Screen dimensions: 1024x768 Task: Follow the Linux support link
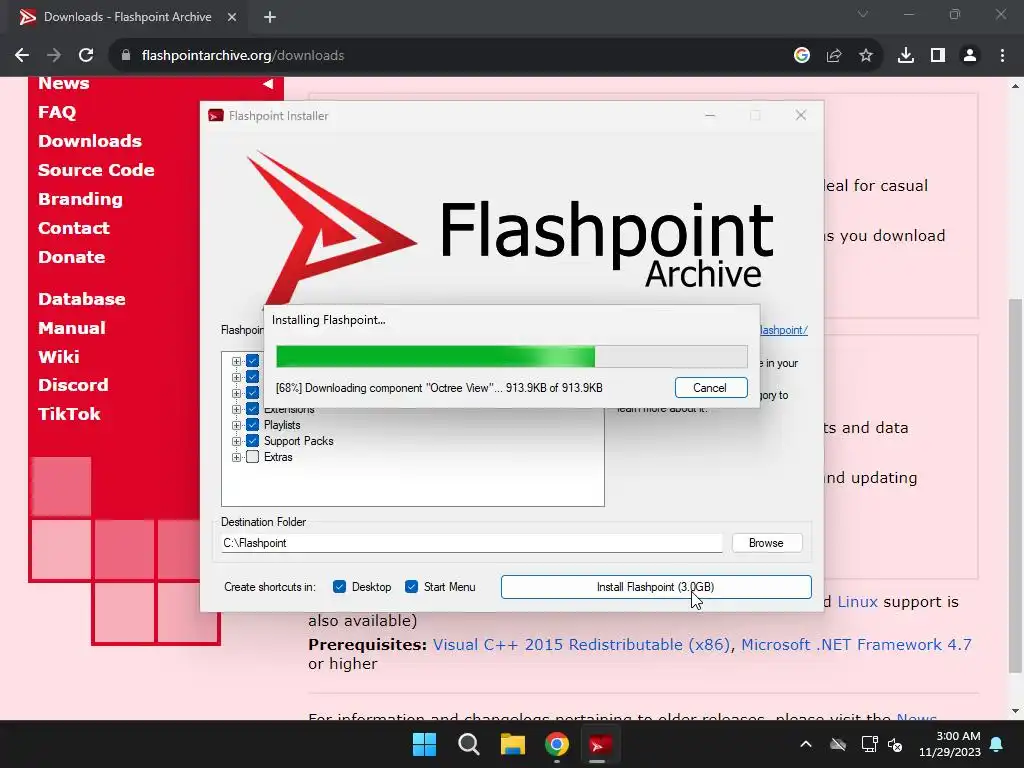point(857,601)
